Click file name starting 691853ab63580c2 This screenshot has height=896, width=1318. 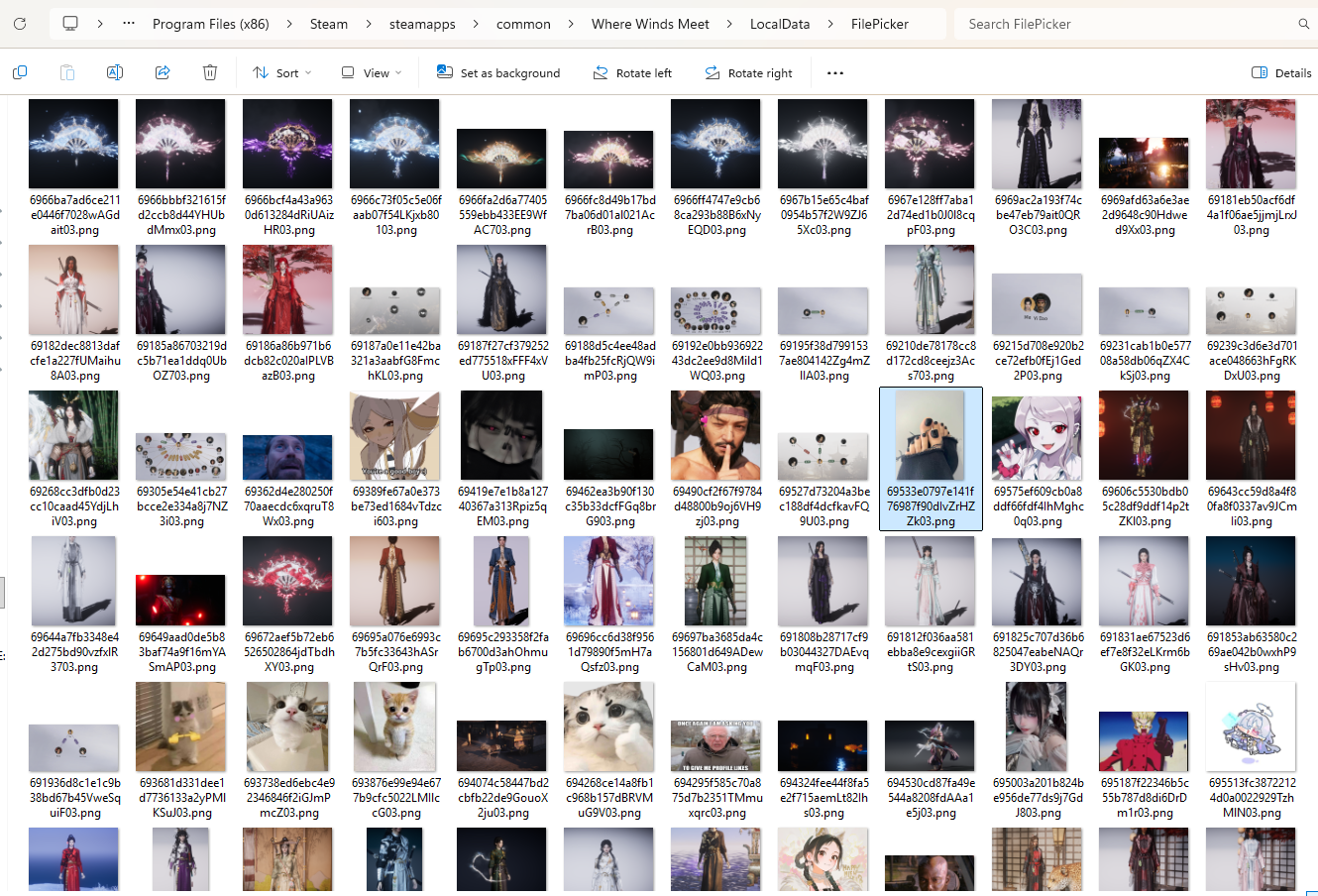[1252, 652]
